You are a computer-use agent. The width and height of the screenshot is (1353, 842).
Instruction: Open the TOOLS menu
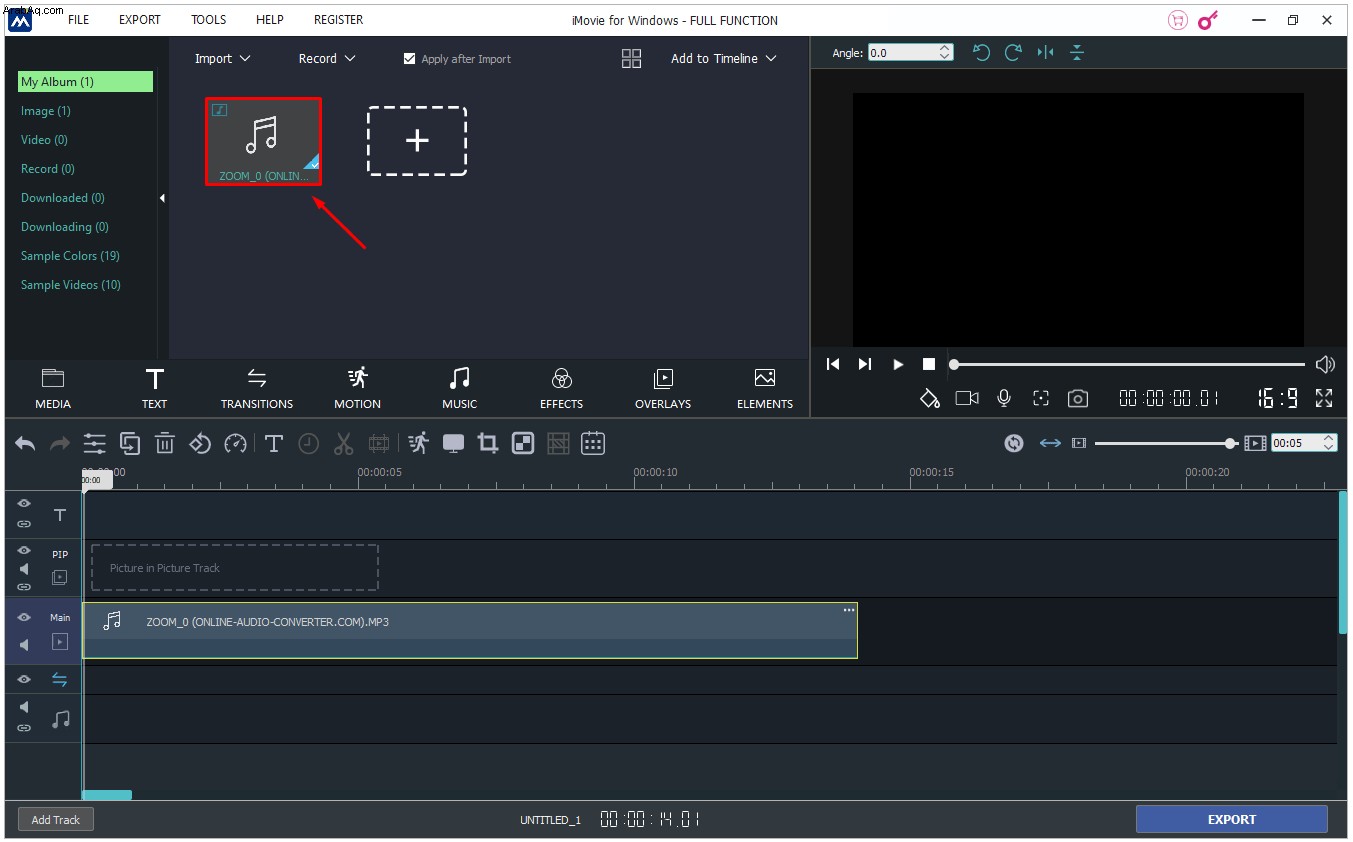[x=209, y=20]
